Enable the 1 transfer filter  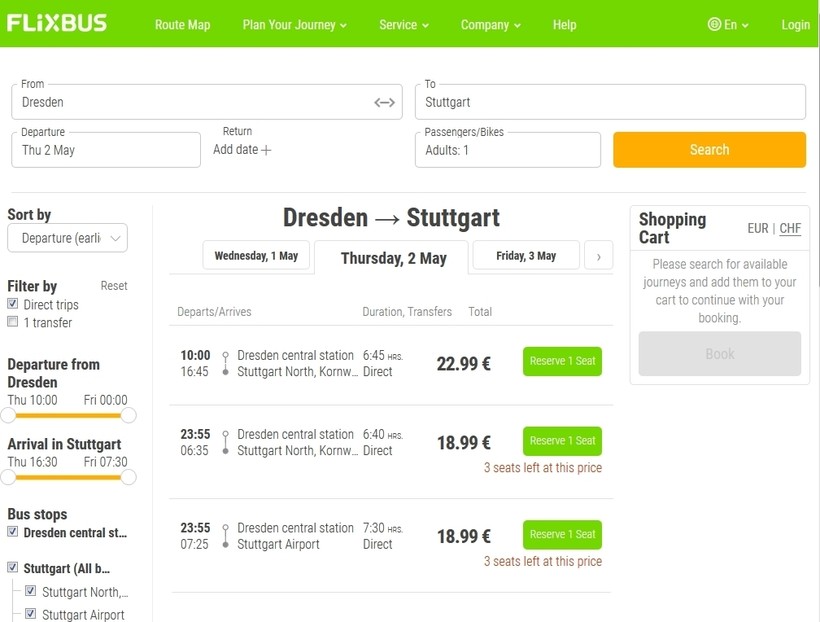point(13,322)
